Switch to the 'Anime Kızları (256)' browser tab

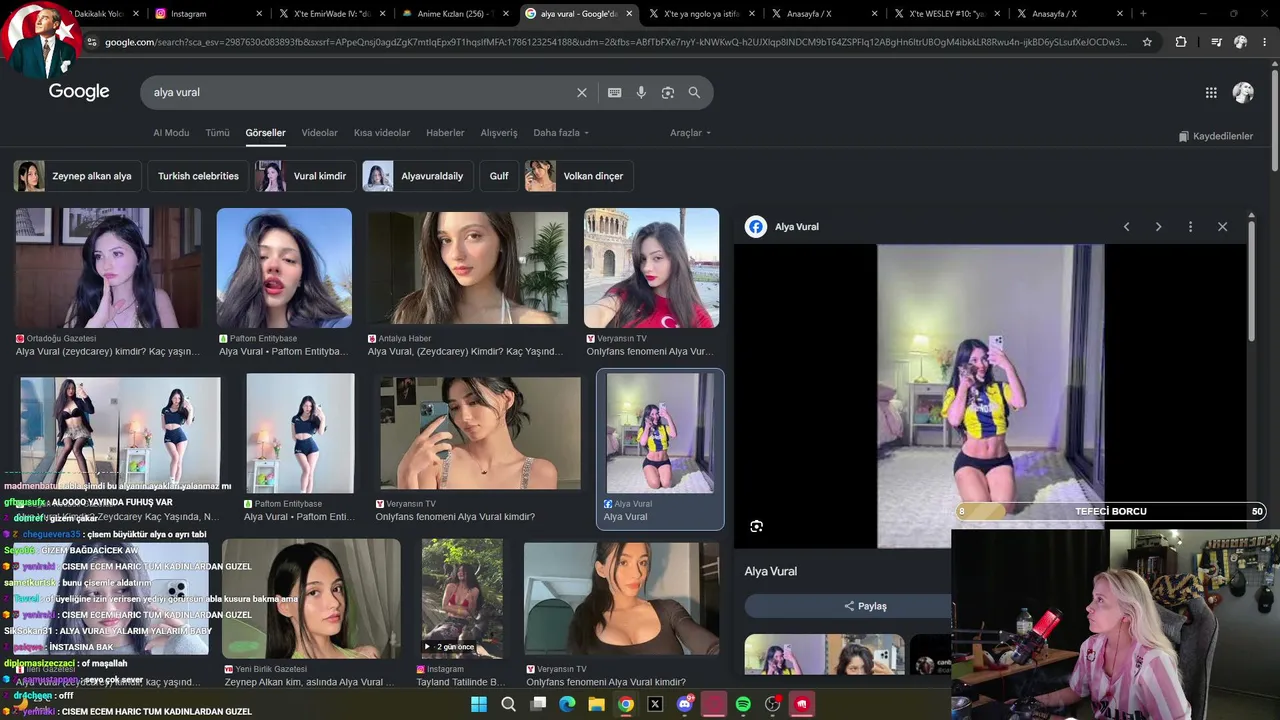pos(456,14)
